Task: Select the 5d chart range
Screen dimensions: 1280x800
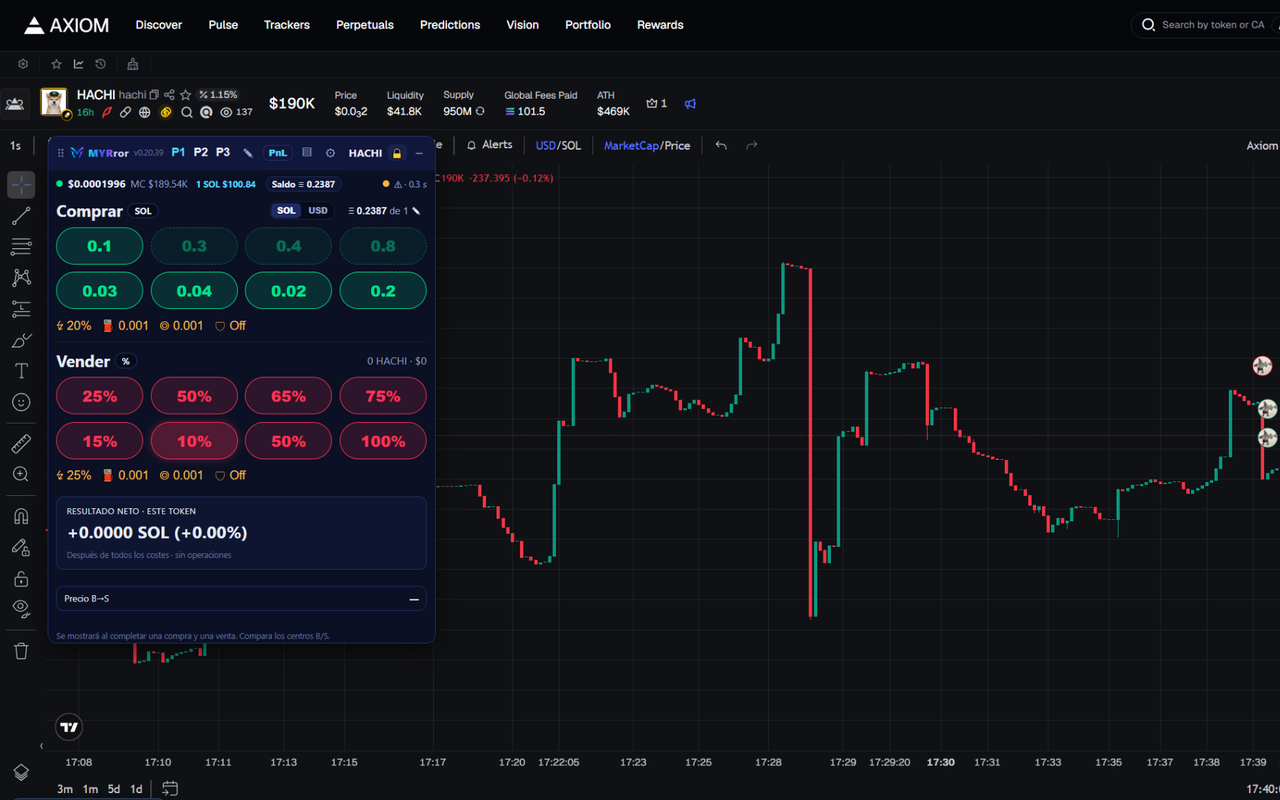Action: 114,789
